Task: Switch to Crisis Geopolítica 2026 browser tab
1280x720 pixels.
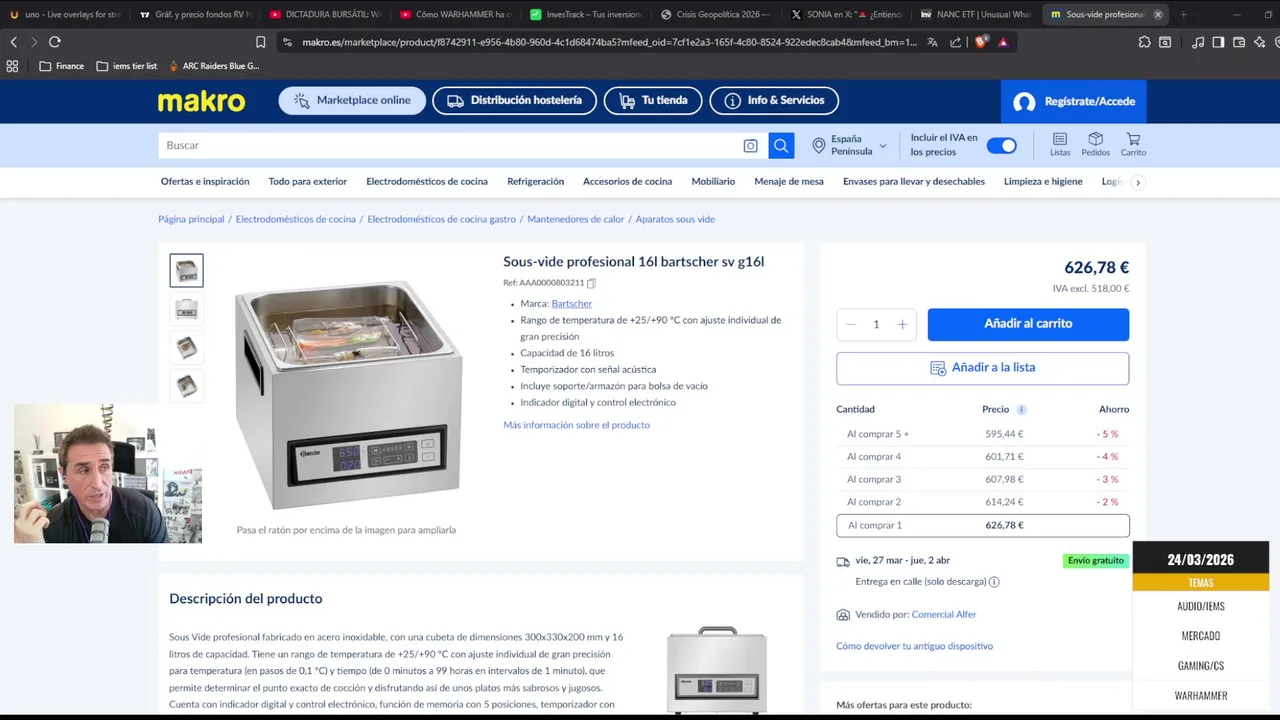Action: click(716, 14)
